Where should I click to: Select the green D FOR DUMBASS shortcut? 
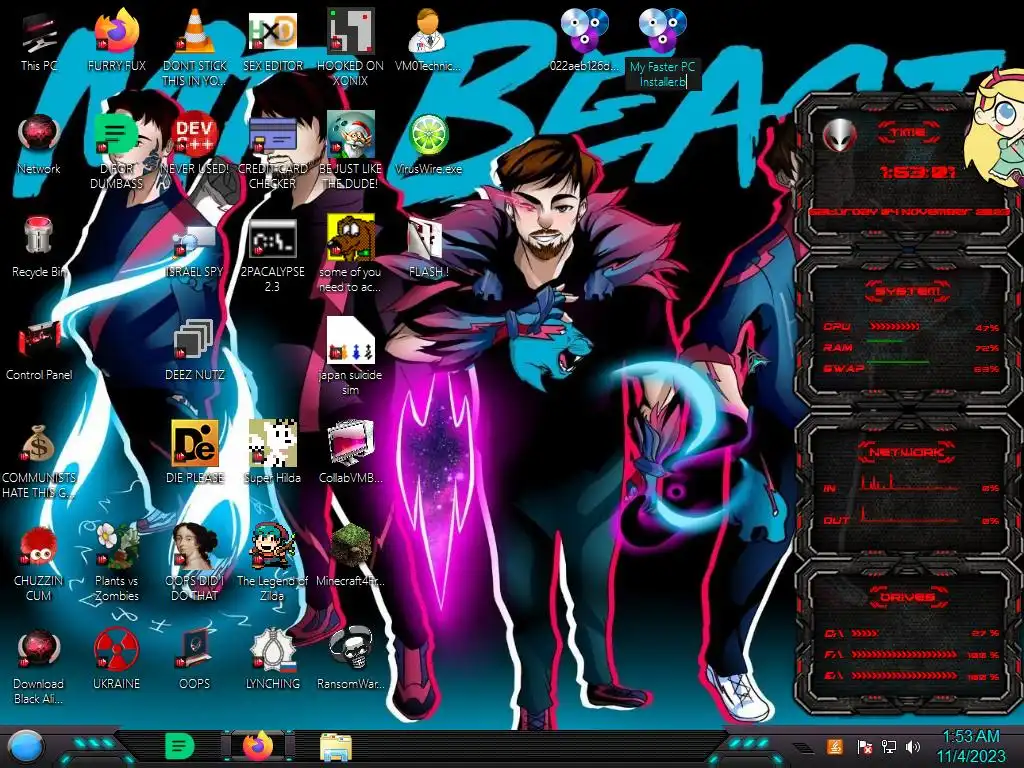[x=116, y=150]
